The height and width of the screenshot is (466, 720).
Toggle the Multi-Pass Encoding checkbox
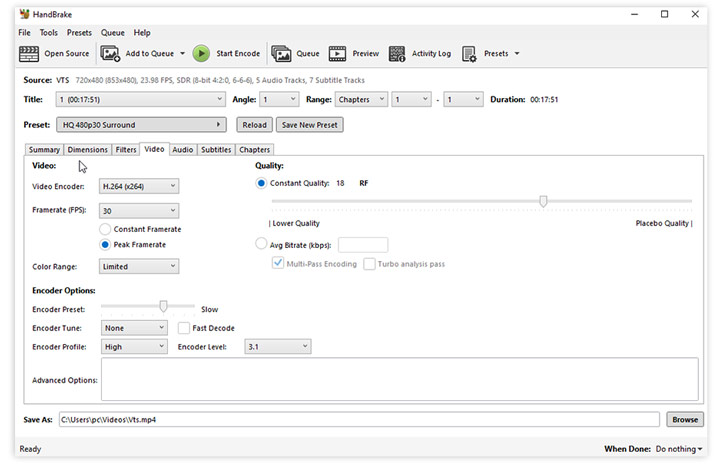pos(278,264)
